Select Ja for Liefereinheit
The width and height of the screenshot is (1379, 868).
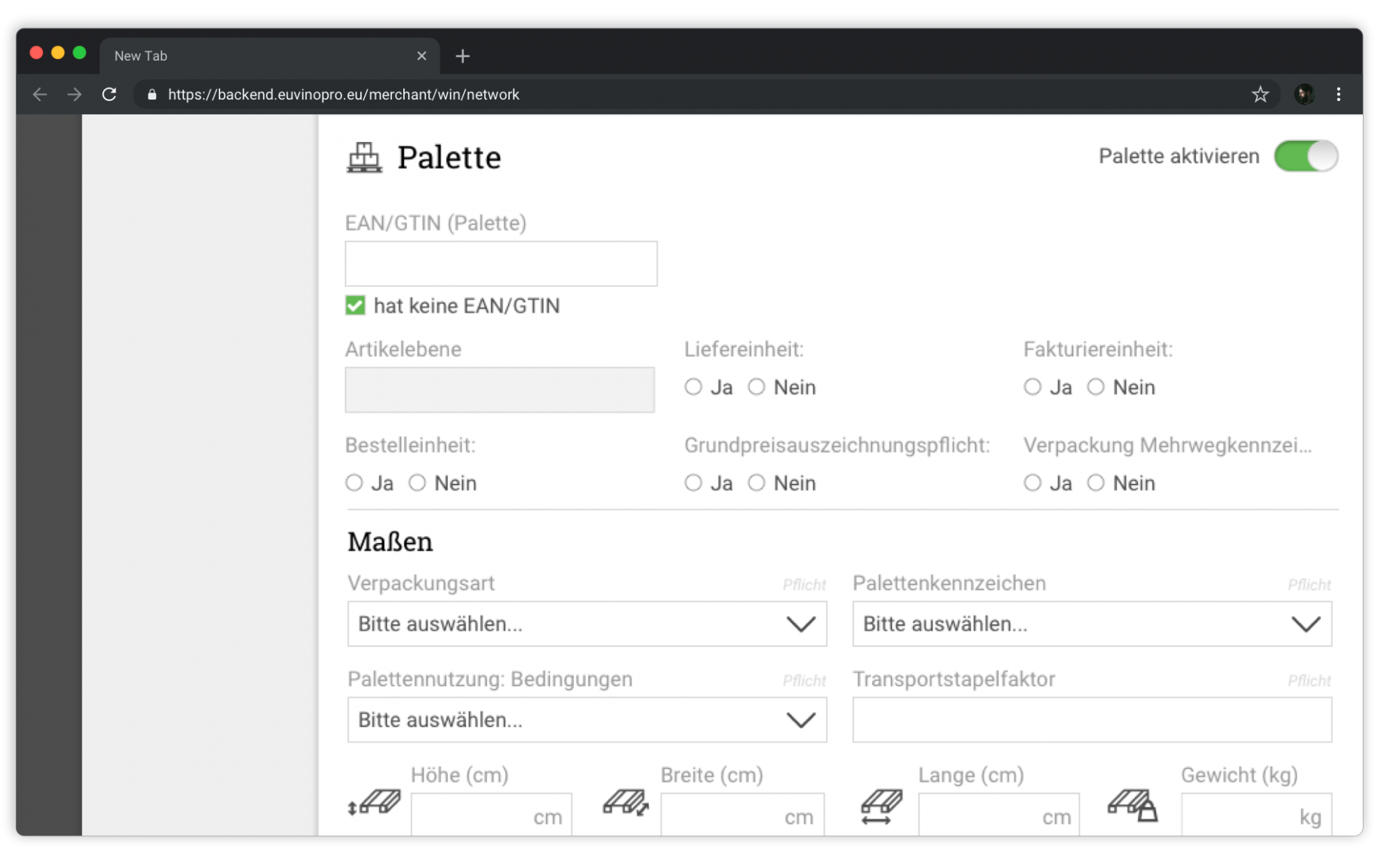click(694, 387)
